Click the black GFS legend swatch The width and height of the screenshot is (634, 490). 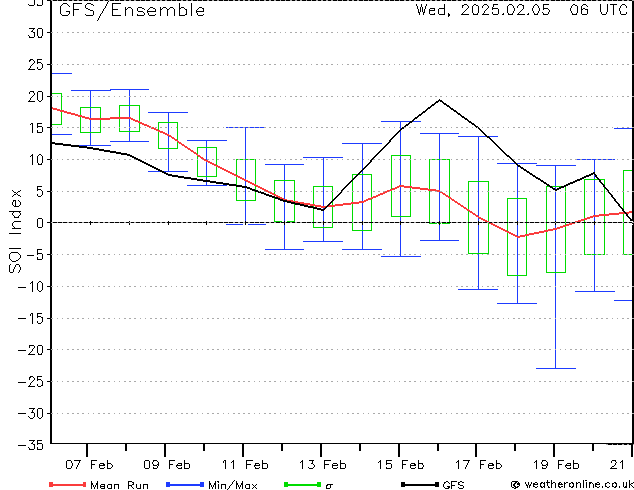pos(420,484)
